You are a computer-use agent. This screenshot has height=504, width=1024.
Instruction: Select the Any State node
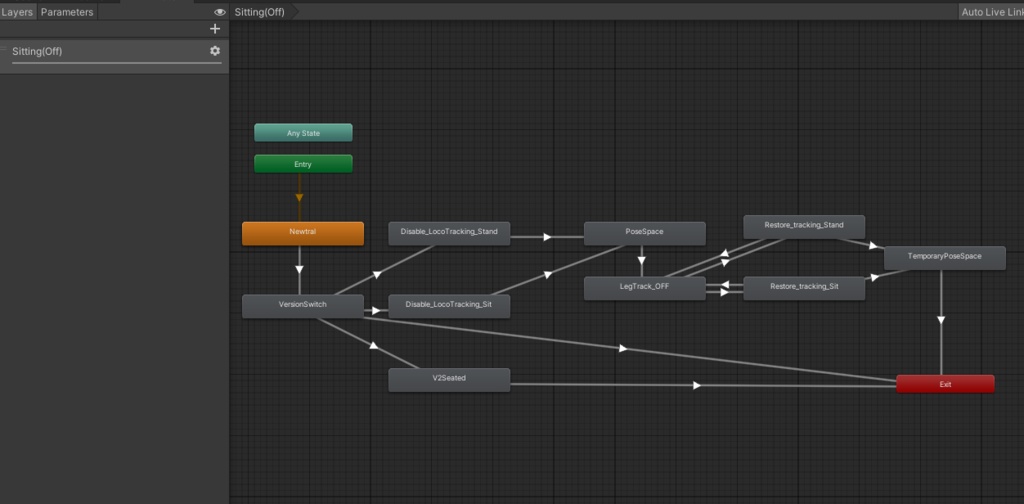point(303,133)
